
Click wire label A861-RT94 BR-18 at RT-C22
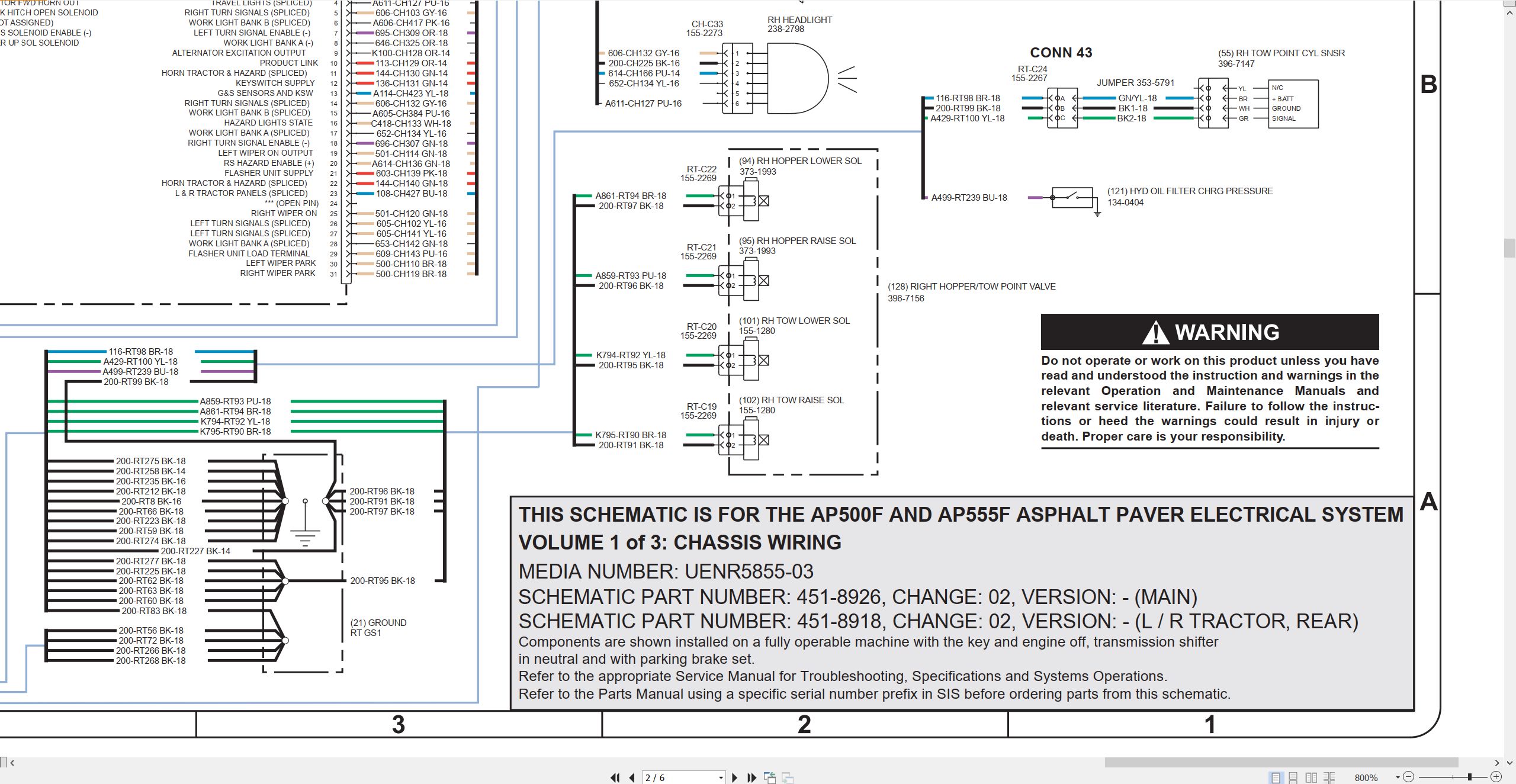(x=631, y=196)
